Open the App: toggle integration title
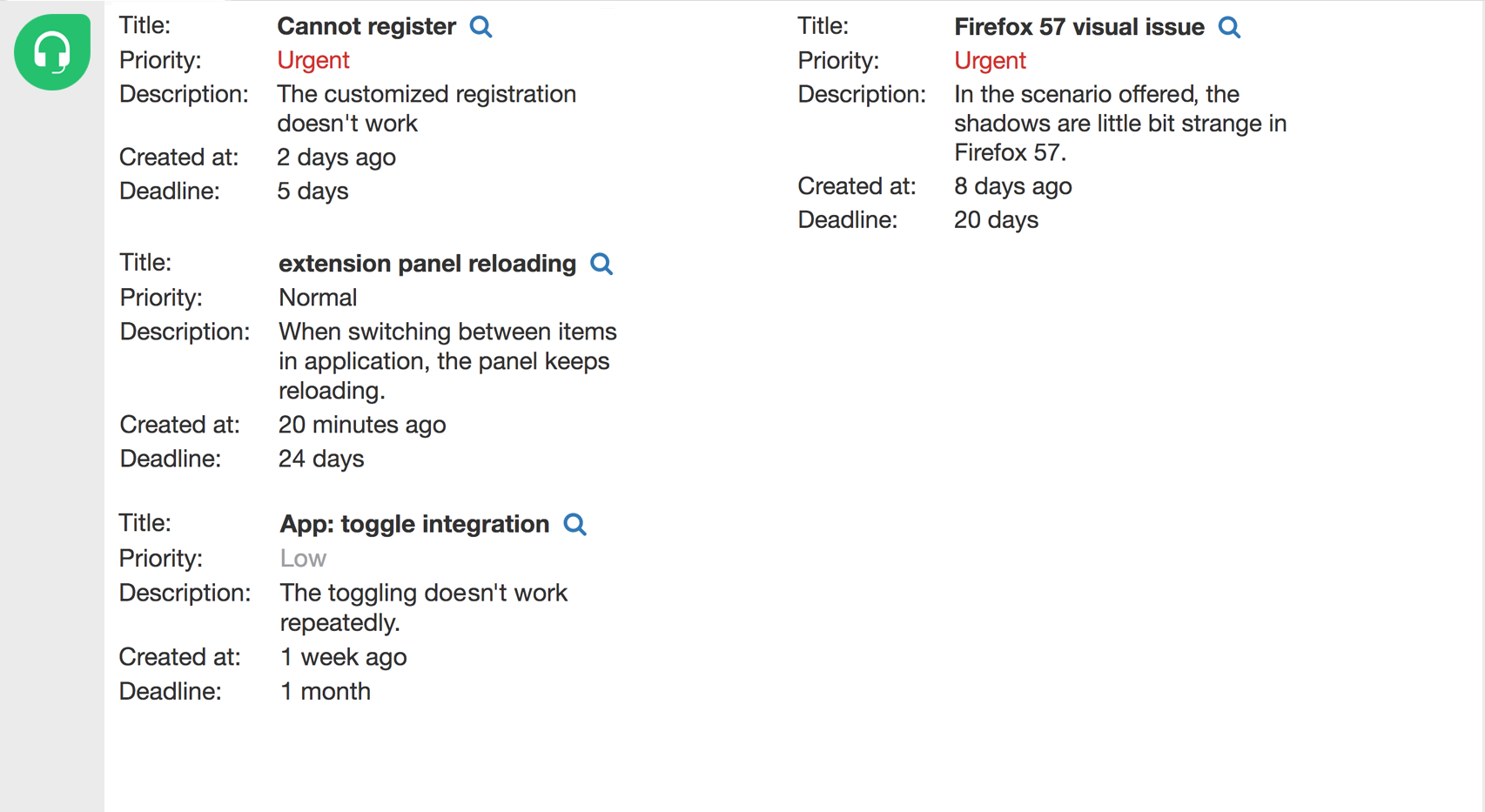Screen dimensions: 1485x812 click(414, 524)
